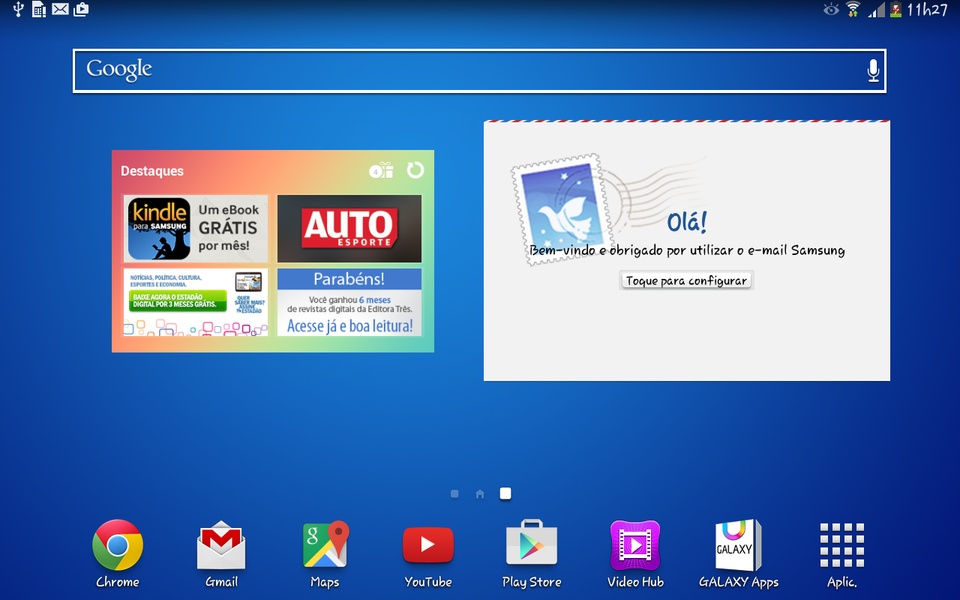960x600 pixels.
Task: Tap 'Toque para configurar' button
Action: [x=686, y=280]
